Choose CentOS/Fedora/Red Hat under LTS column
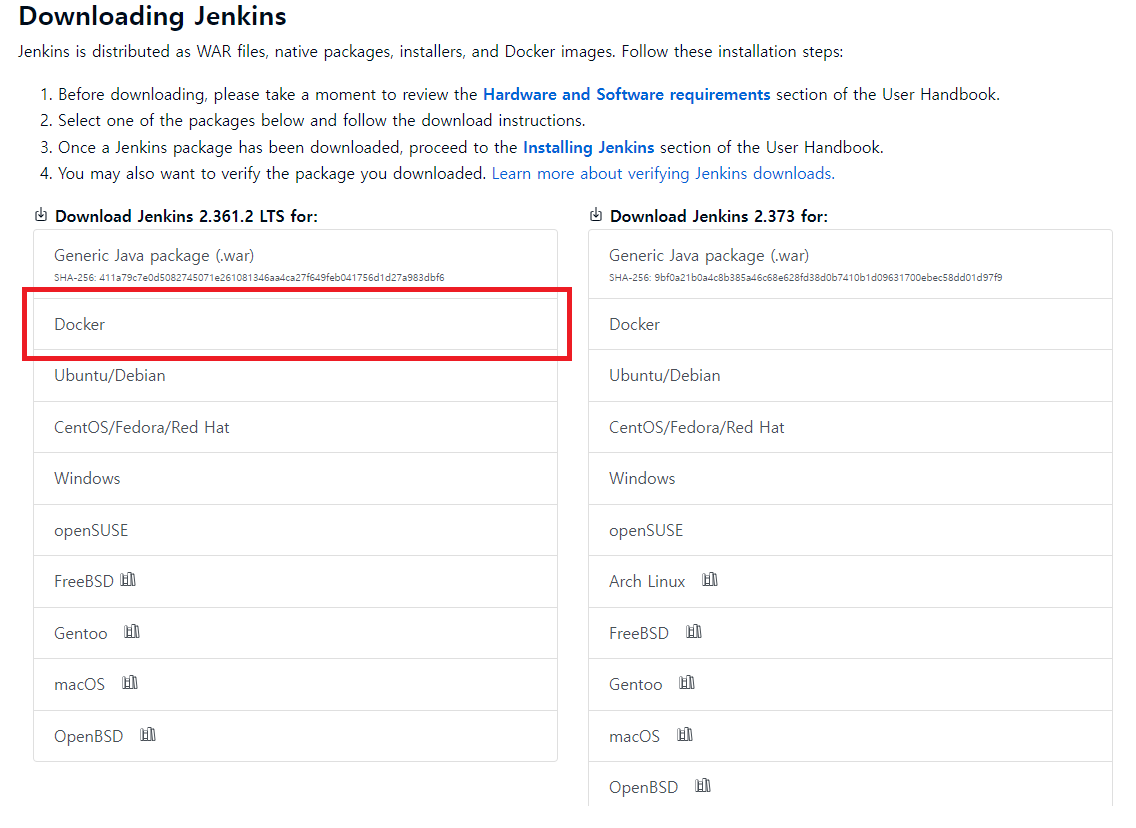 pos(296,427)
